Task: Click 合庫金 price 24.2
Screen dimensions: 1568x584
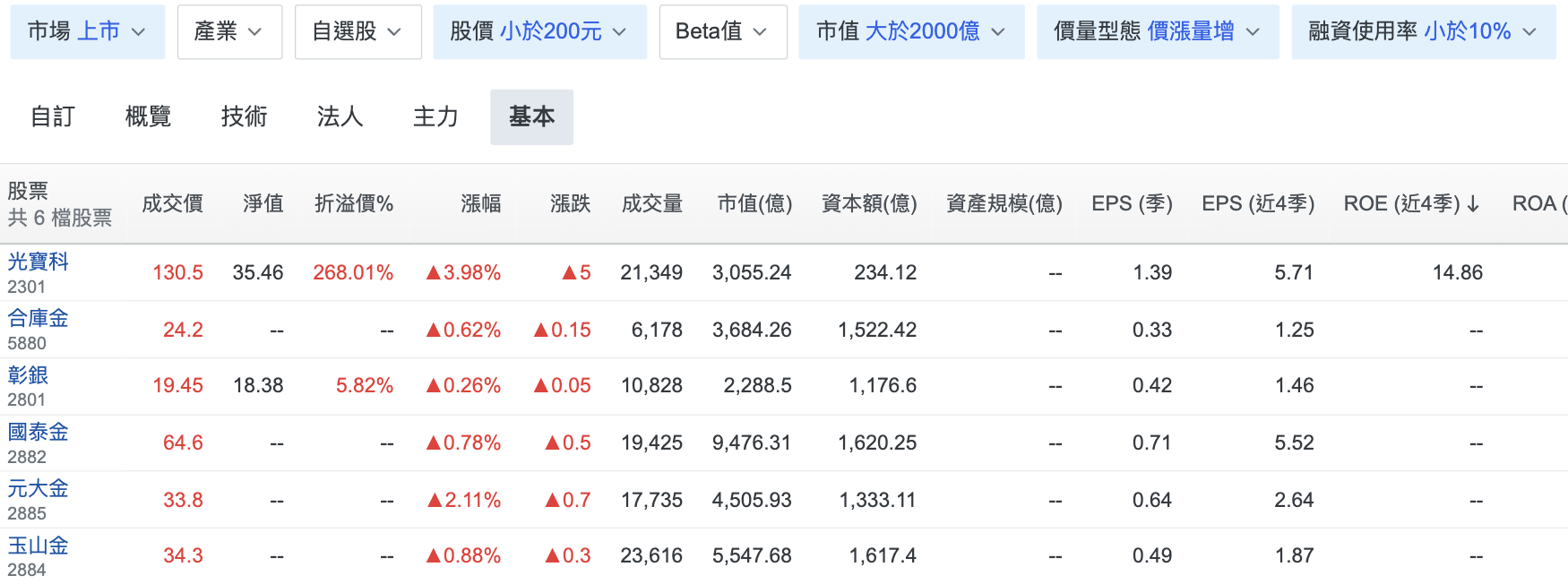Action: tap(183, 330)
